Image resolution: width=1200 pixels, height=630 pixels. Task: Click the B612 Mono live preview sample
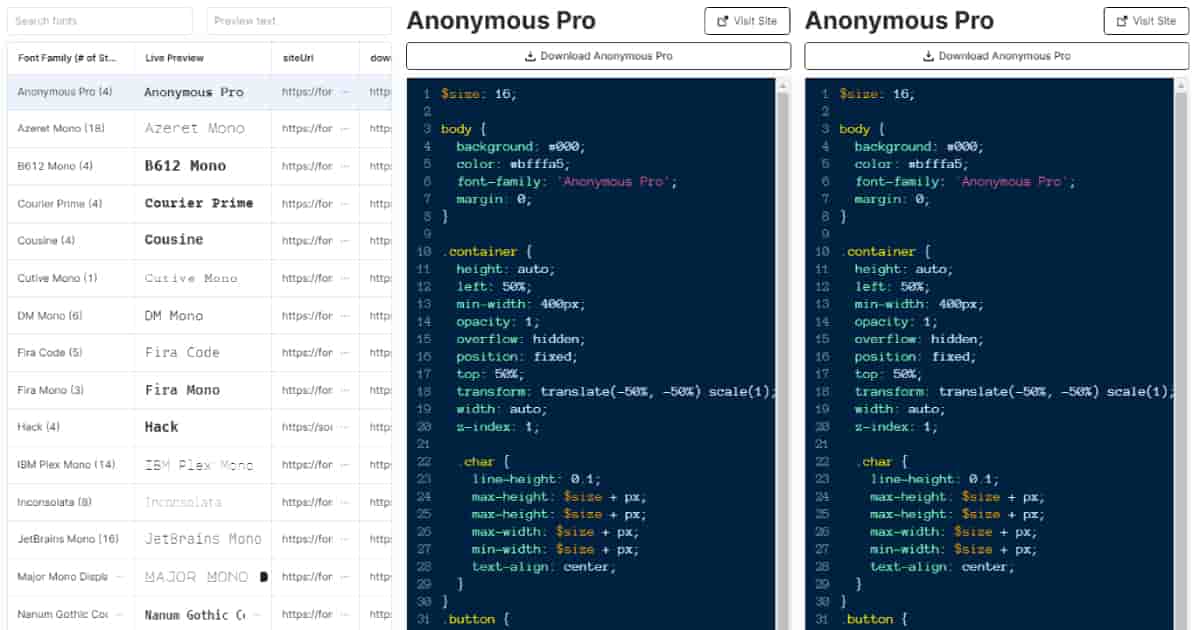(x=185, y=166)
